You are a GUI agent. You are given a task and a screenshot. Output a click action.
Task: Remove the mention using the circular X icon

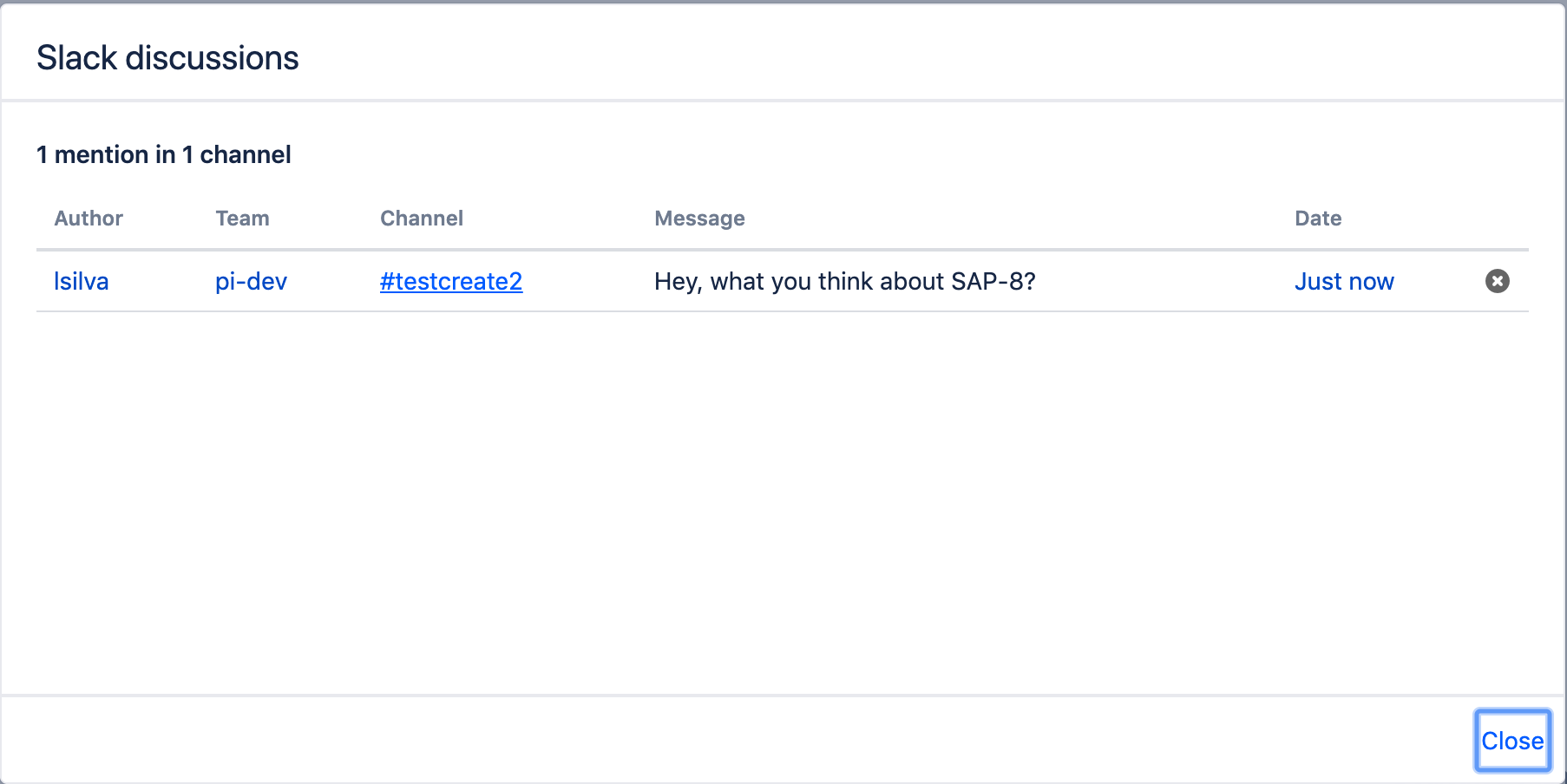[1498, 281]
